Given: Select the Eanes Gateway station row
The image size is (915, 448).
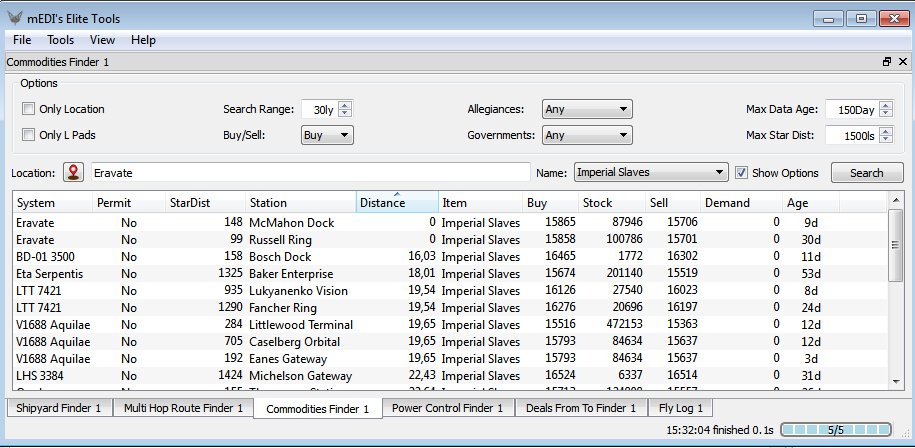Looking at the screenshot, I should click(x=450, y=358).
